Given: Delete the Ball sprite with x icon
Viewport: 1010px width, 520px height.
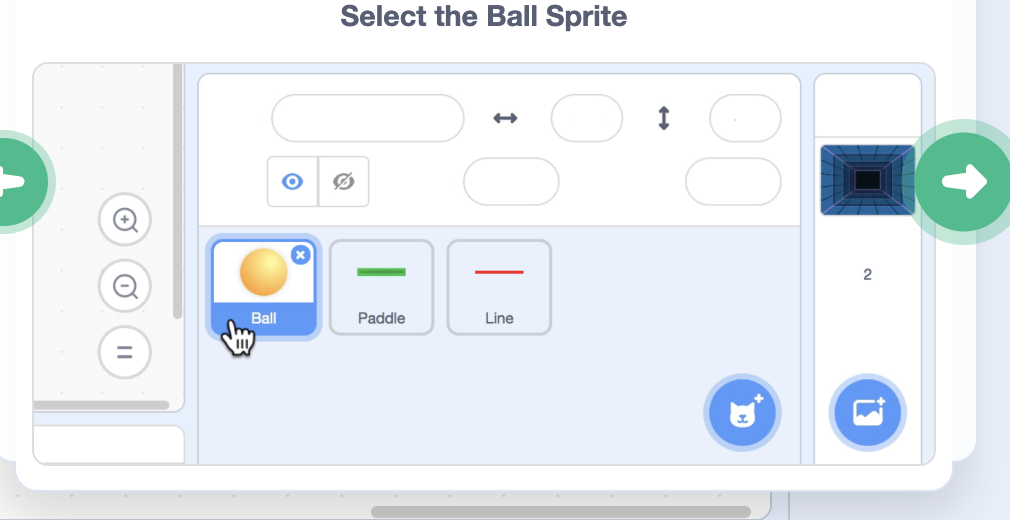Looking at the screenshot, I should click(x=300, y=255).
